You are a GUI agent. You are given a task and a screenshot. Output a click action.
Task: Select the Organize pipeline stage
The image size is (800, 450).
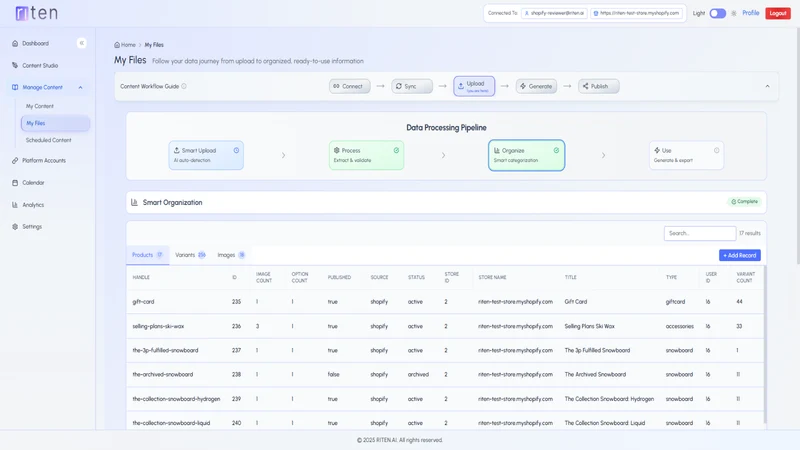click(527, 155)
